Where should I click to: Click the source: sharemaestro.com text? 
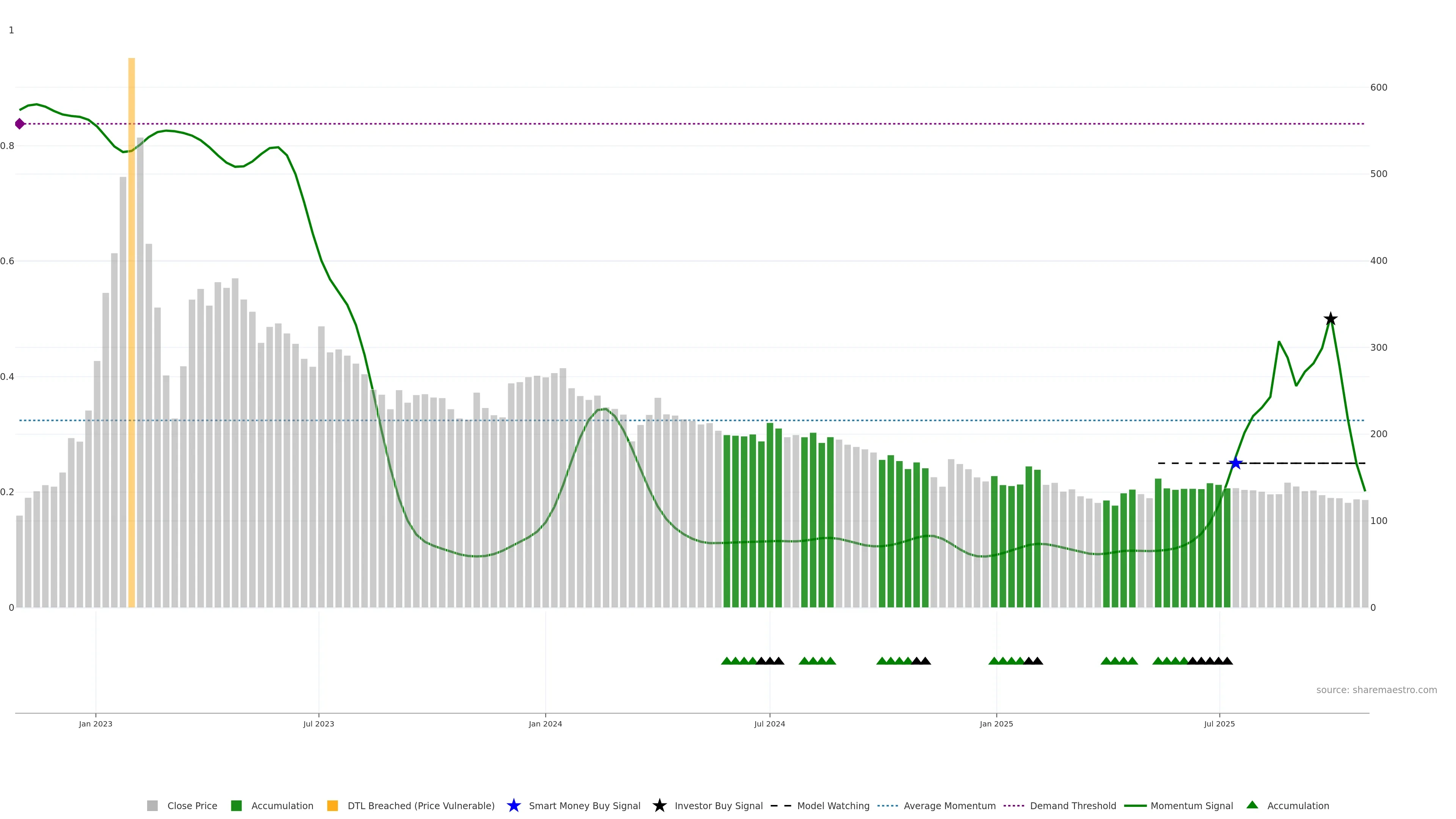pos(1376,690)
